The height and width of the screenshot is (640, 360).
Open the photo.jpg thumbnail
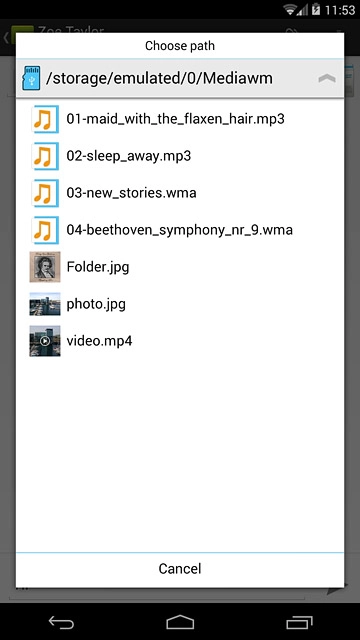pos(45,304)
